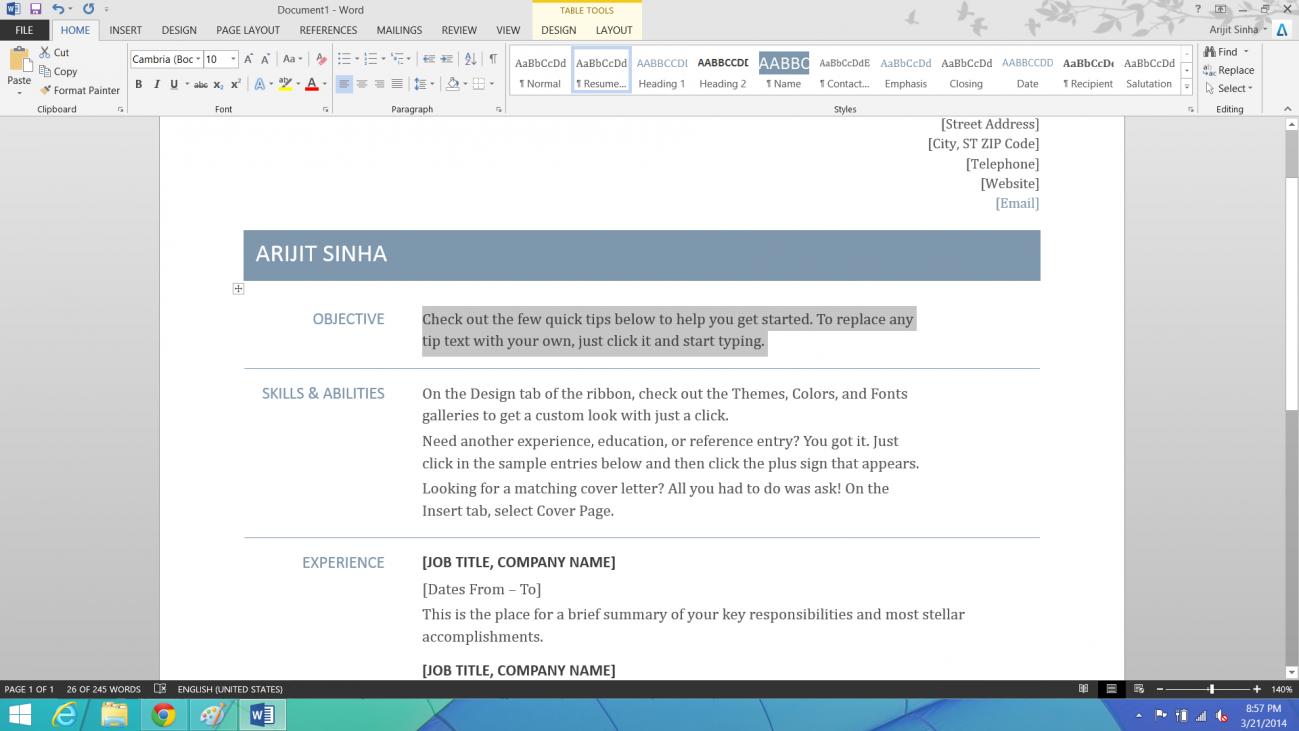This screenshot has height=731, width=1299.
Task: Toggle Italic formatting
Action: pyautogui.click(x=156, y=84)
